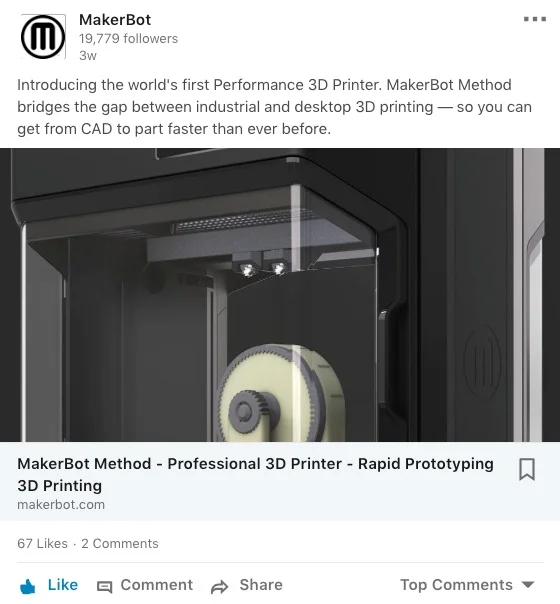Click the Share arrow icon
The height and width of the screenshot is (604, 560).
pyautogui.click(x=220, y=587)
